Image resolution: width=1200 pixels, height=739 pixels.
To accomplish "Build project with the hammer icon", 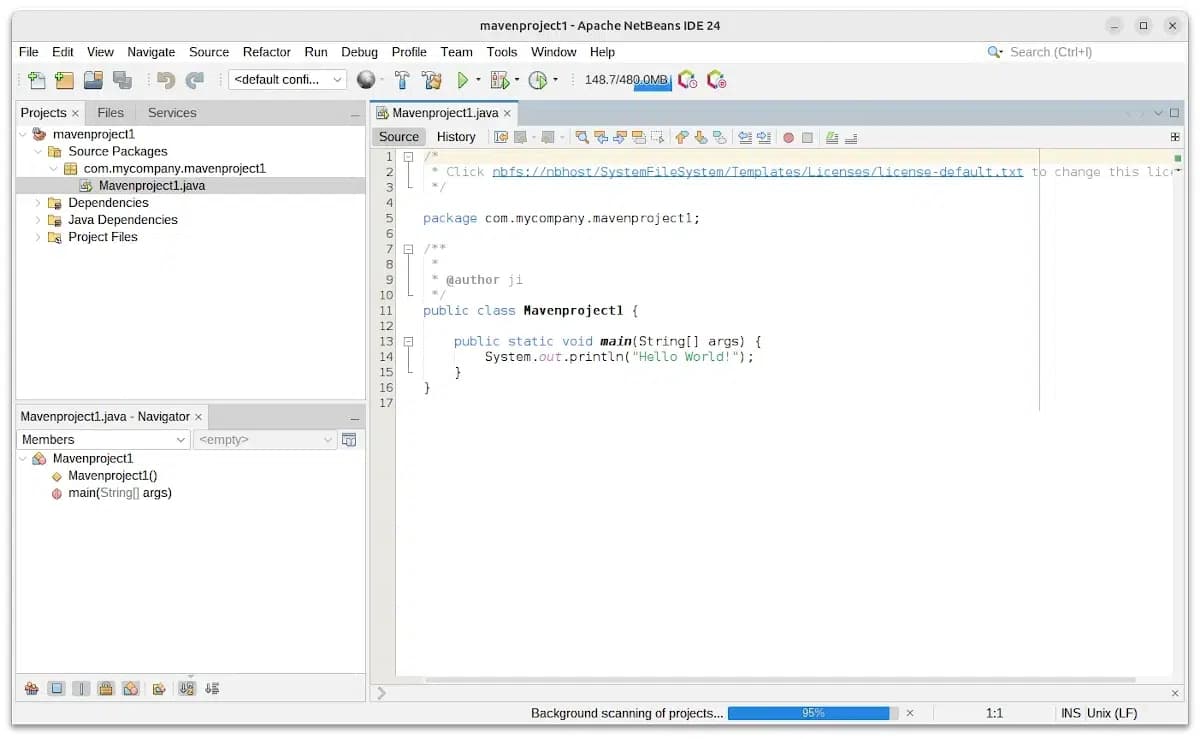I will tap(402, 80).
